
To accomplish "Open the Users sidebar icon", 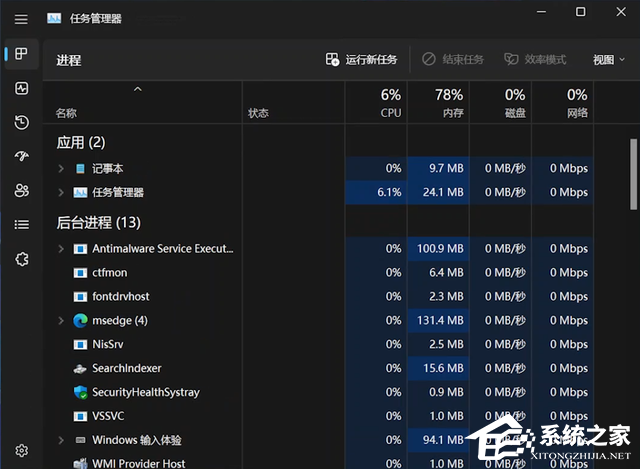I will point(21,190).
